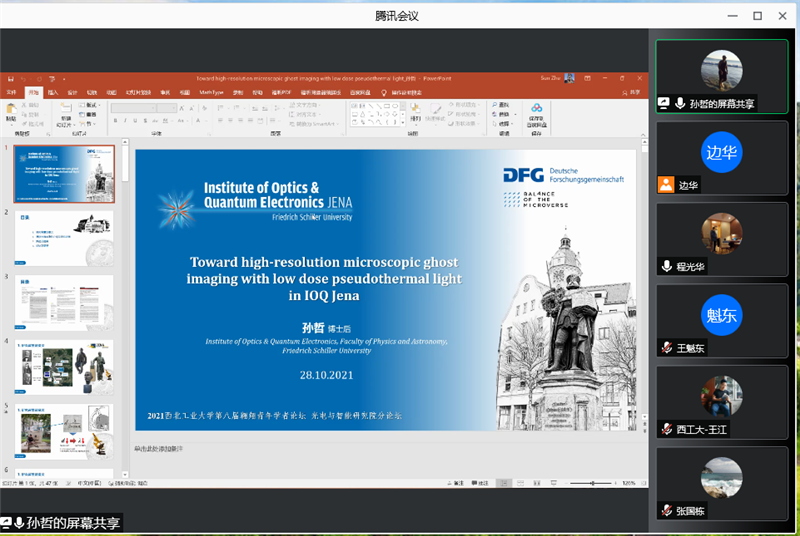Click the Save to Baidu Netdisk cloud icon
Screen dimensions: 800x536
click(536, 108)
